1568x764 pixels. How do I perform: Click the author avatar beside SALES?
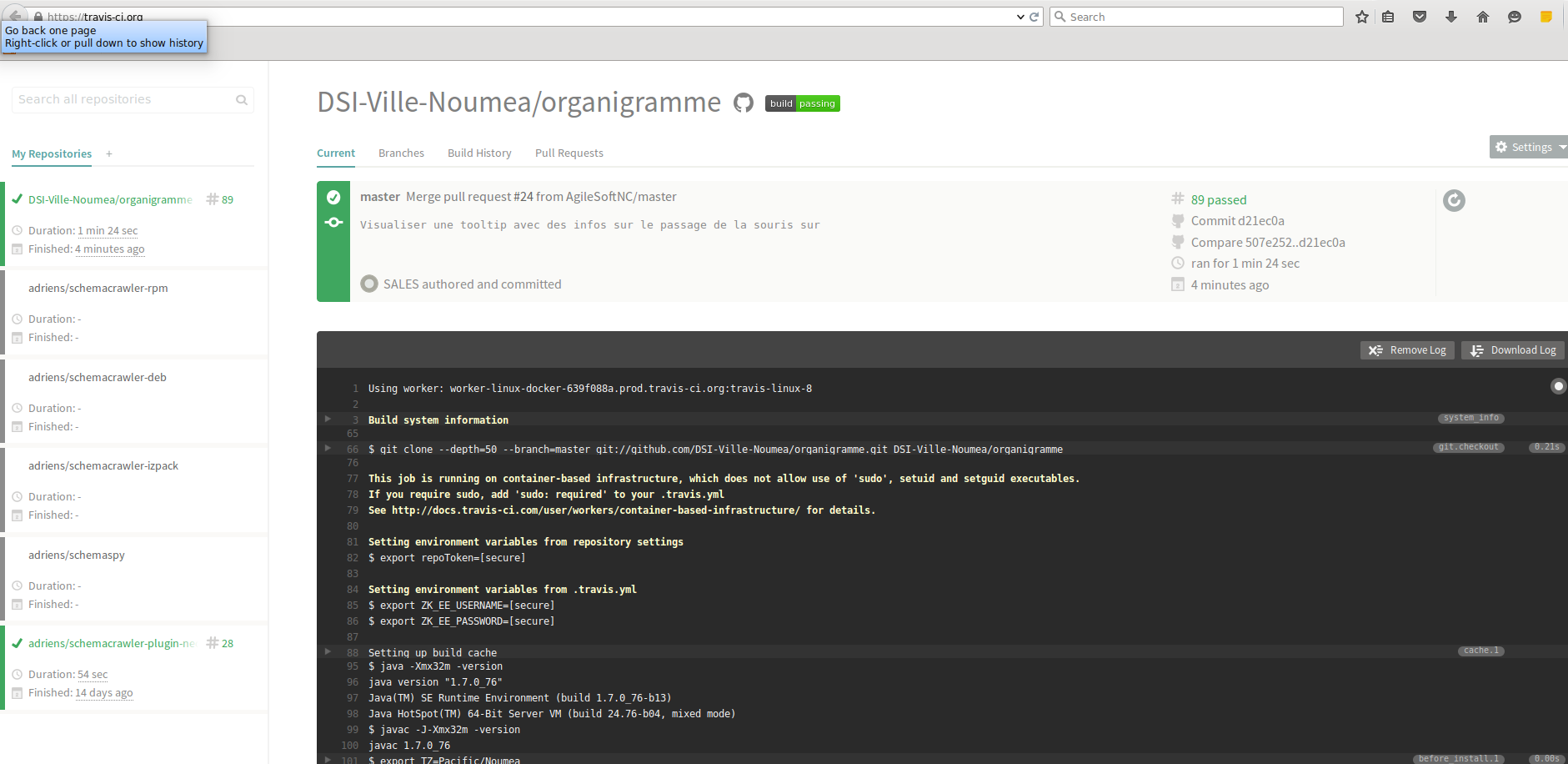pos(369,284)
